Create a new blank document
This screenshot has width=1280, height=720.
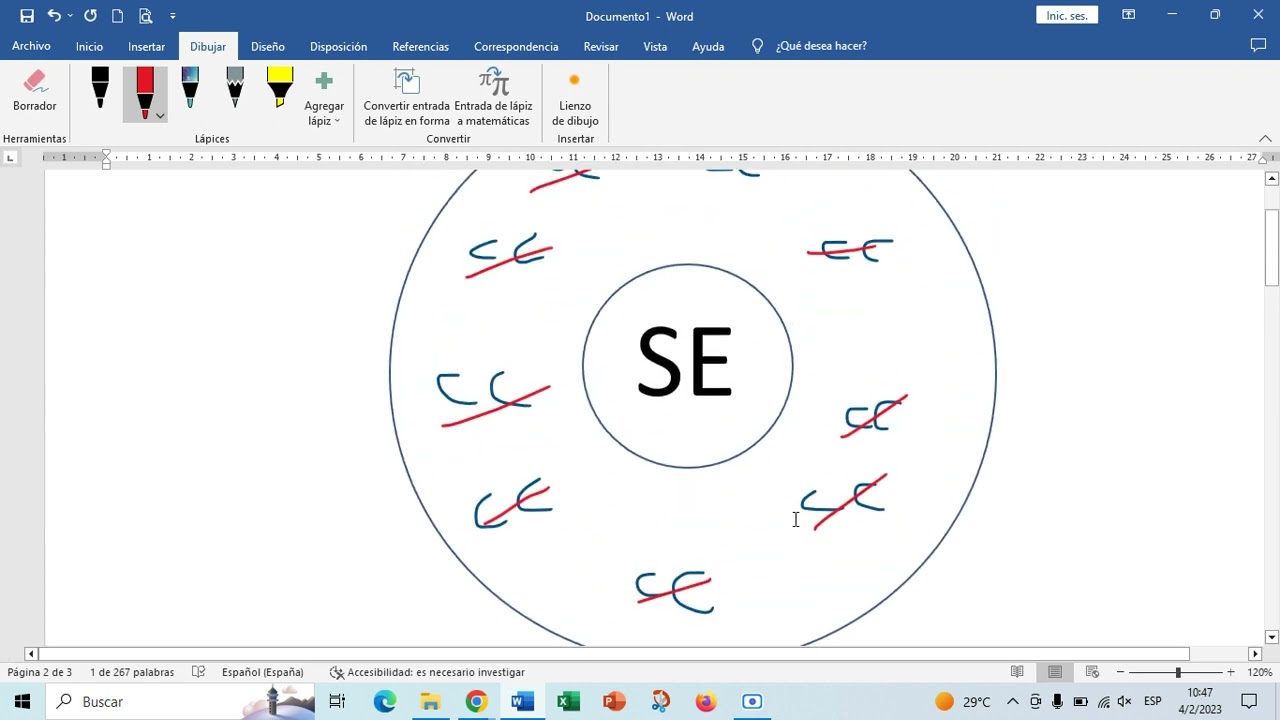(x=117, y=16)
